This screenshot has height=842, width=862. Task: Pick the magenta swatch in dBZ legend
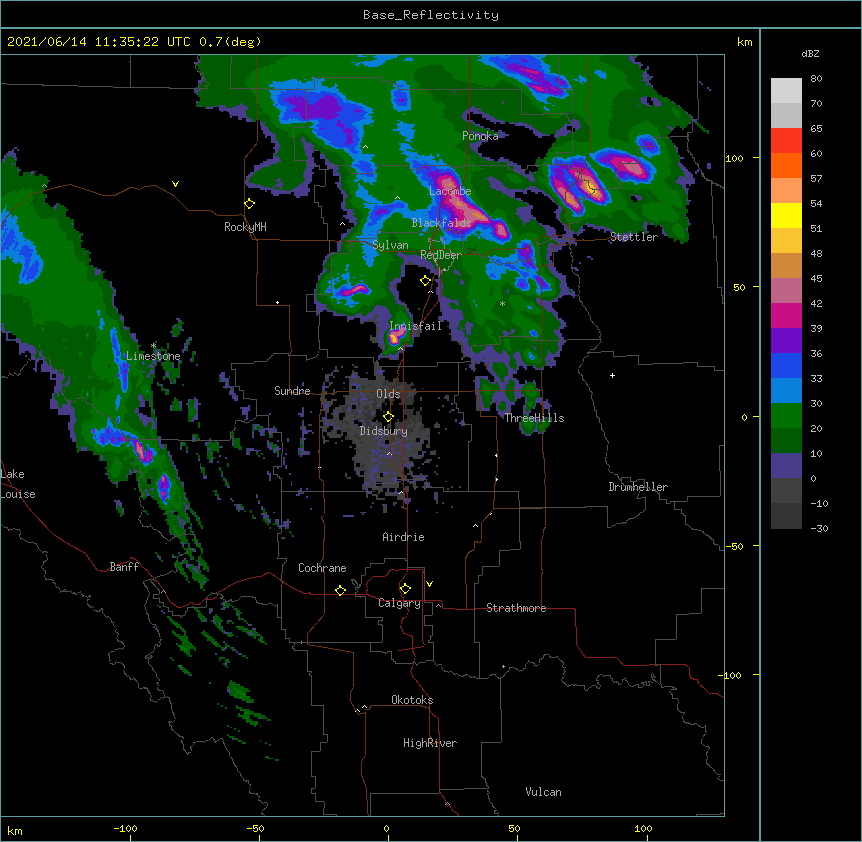pos(786,315)
